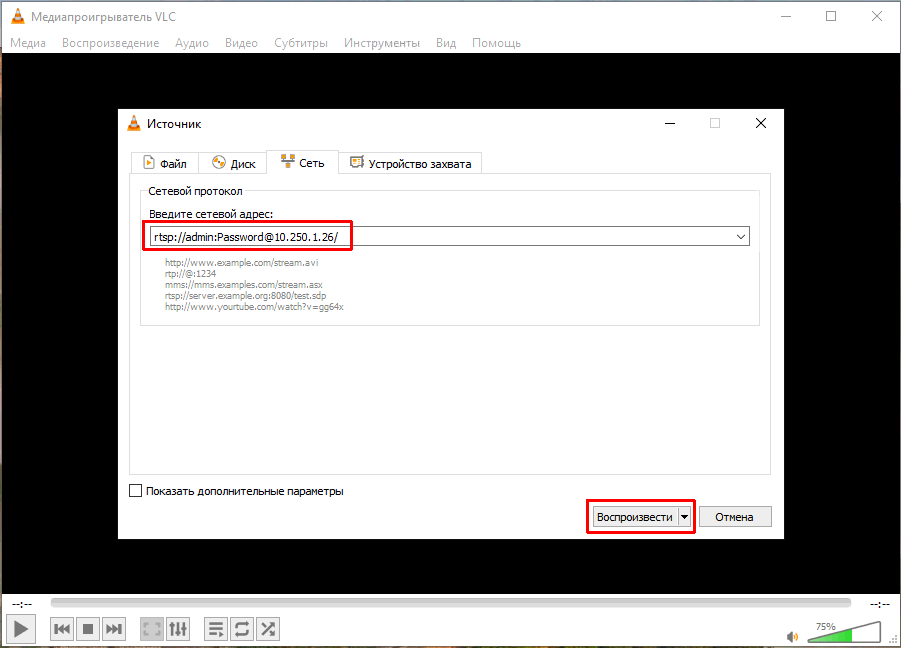Click remaining time label at right

pos(880,604)
